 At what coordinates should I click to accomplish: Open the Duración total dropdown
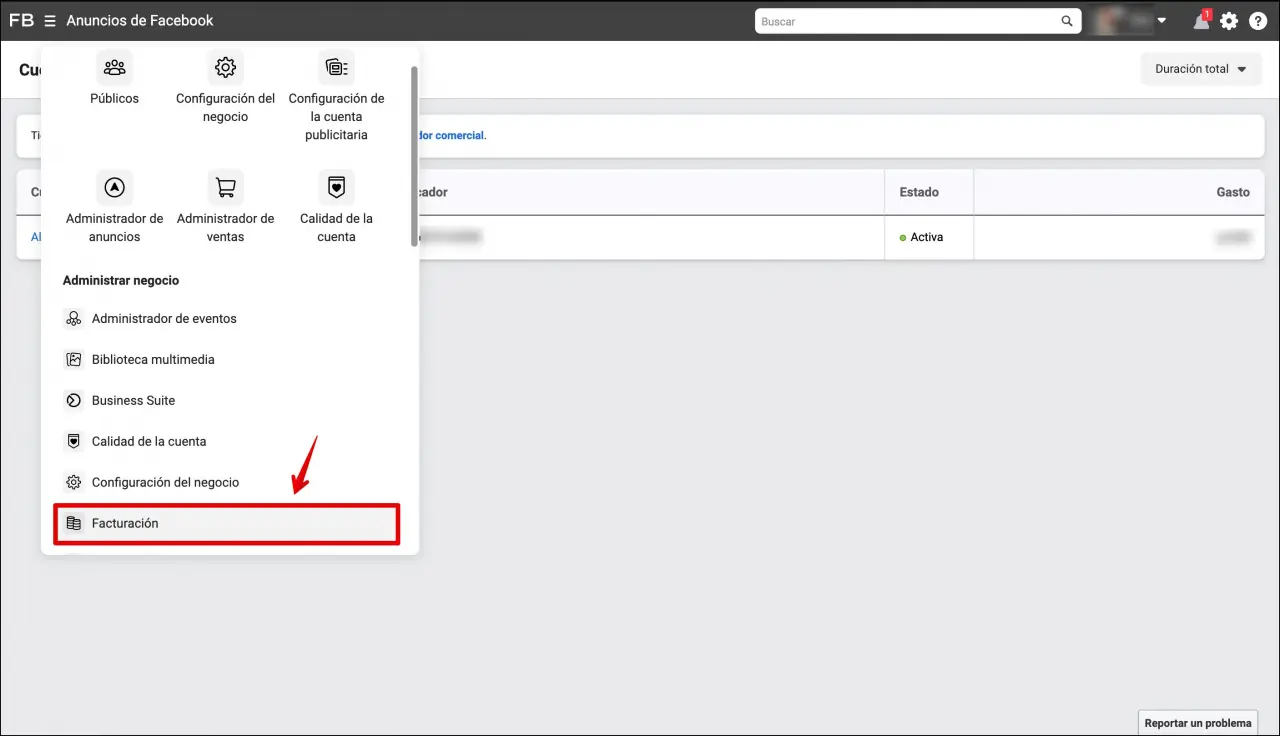click(1201, 69)
